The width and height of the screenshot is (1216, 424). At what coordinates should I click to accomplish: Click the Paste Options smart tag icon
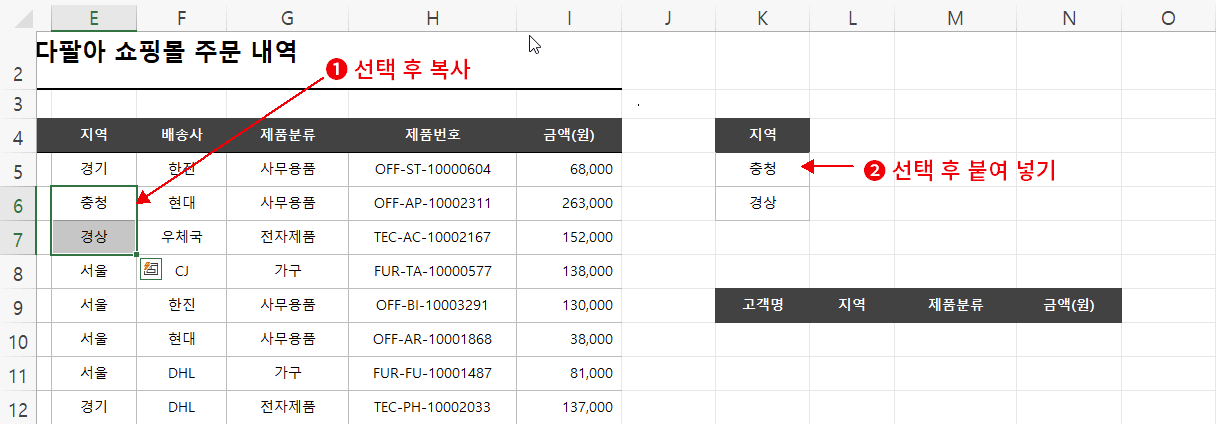(151, 268)
